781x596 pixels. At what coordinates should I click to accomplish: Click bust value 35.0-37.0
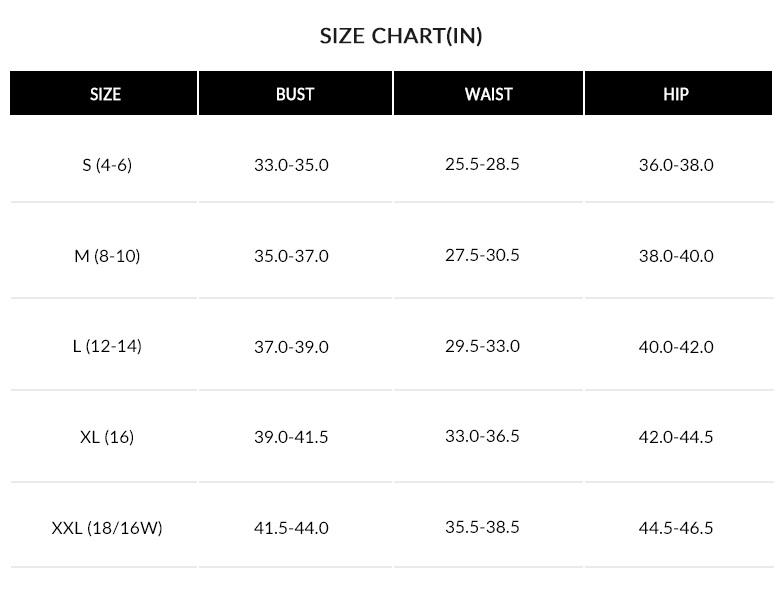291,255
